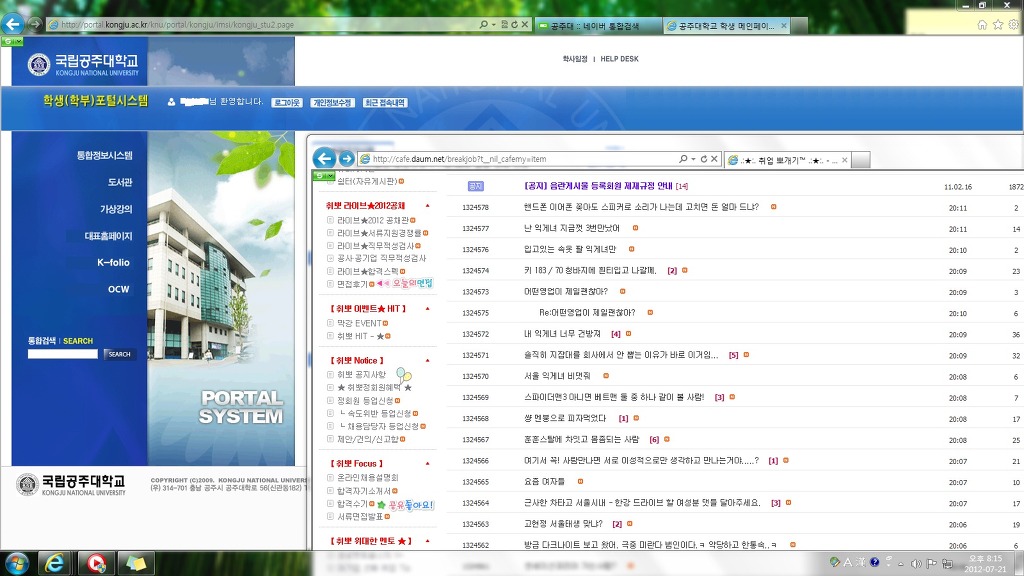The image size is (1024, 576).
Task: Open OCW in the portal sidebar
Action: [x=119, y=289]
